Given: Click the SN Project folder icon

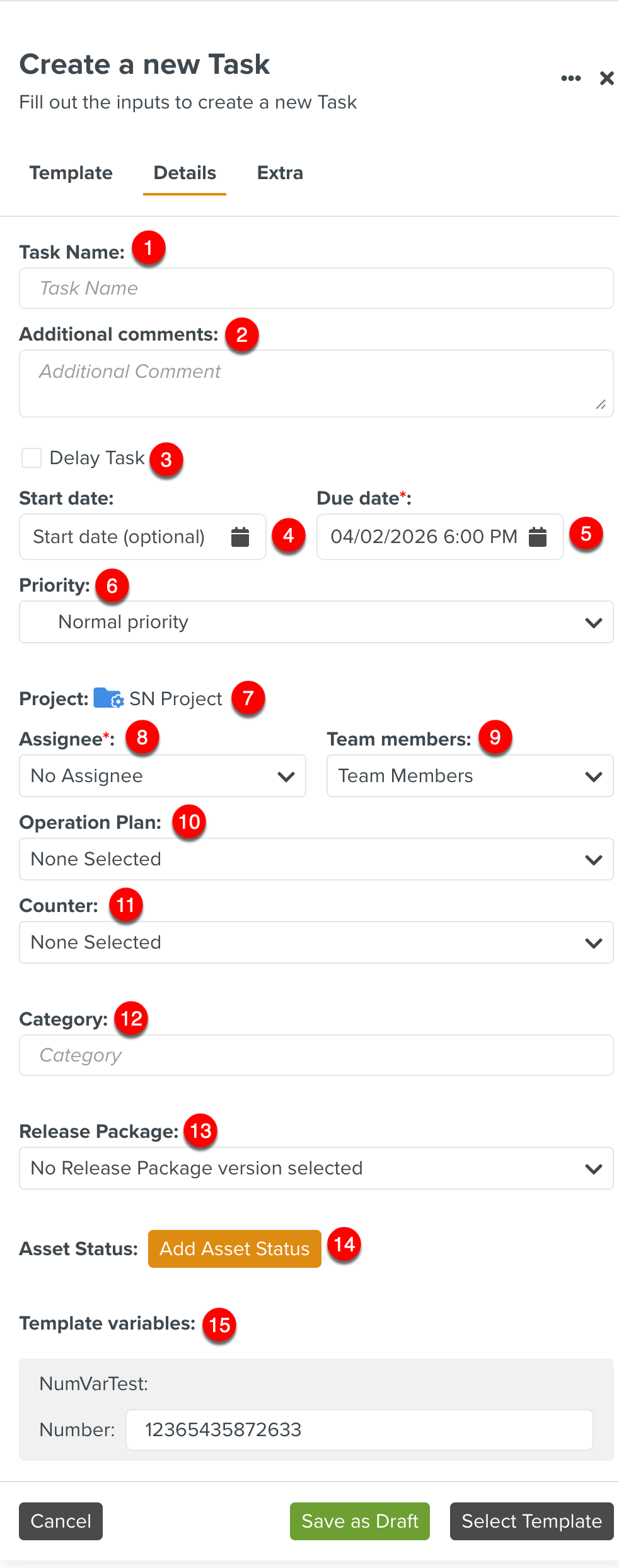Looking at the screenshot, I should (108, 698).
